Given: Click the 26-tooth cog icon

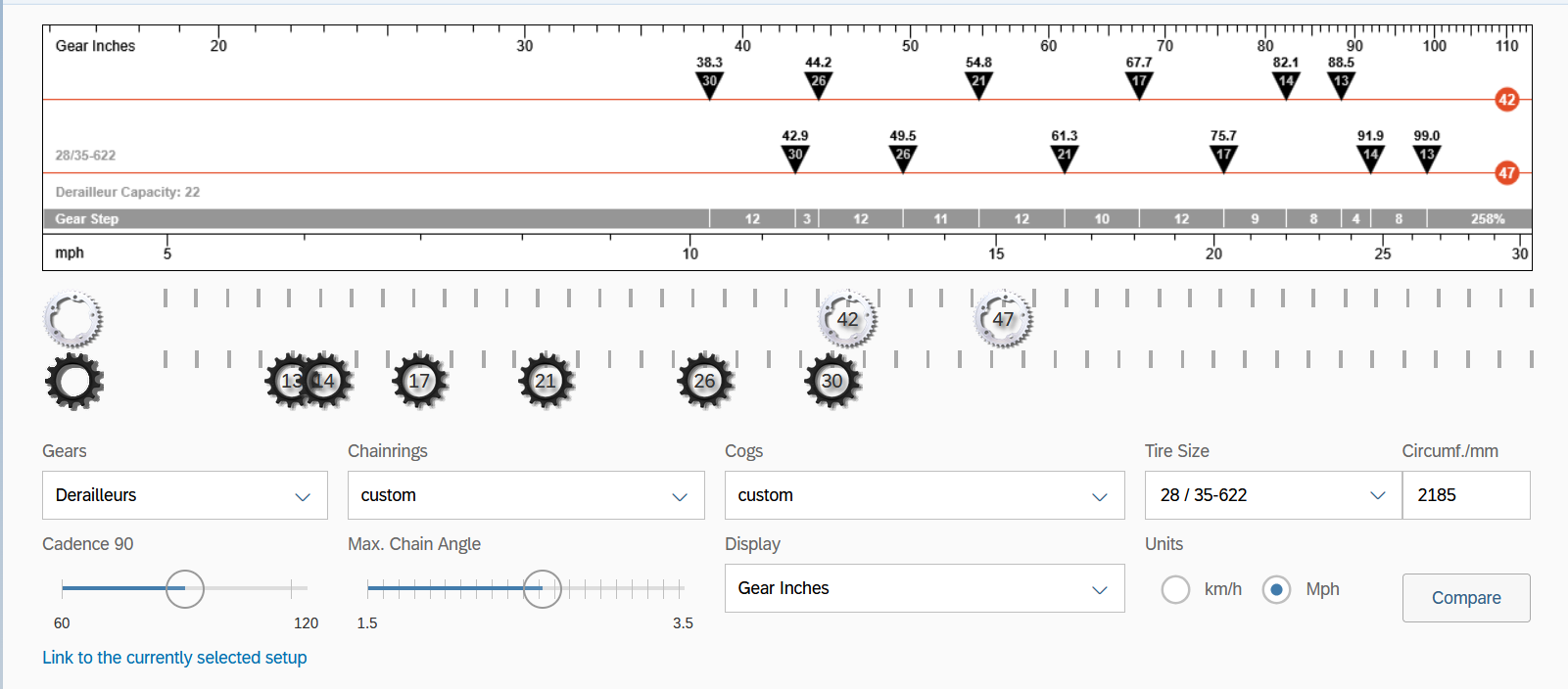Looking at the screenshot, I should [704, 381].
